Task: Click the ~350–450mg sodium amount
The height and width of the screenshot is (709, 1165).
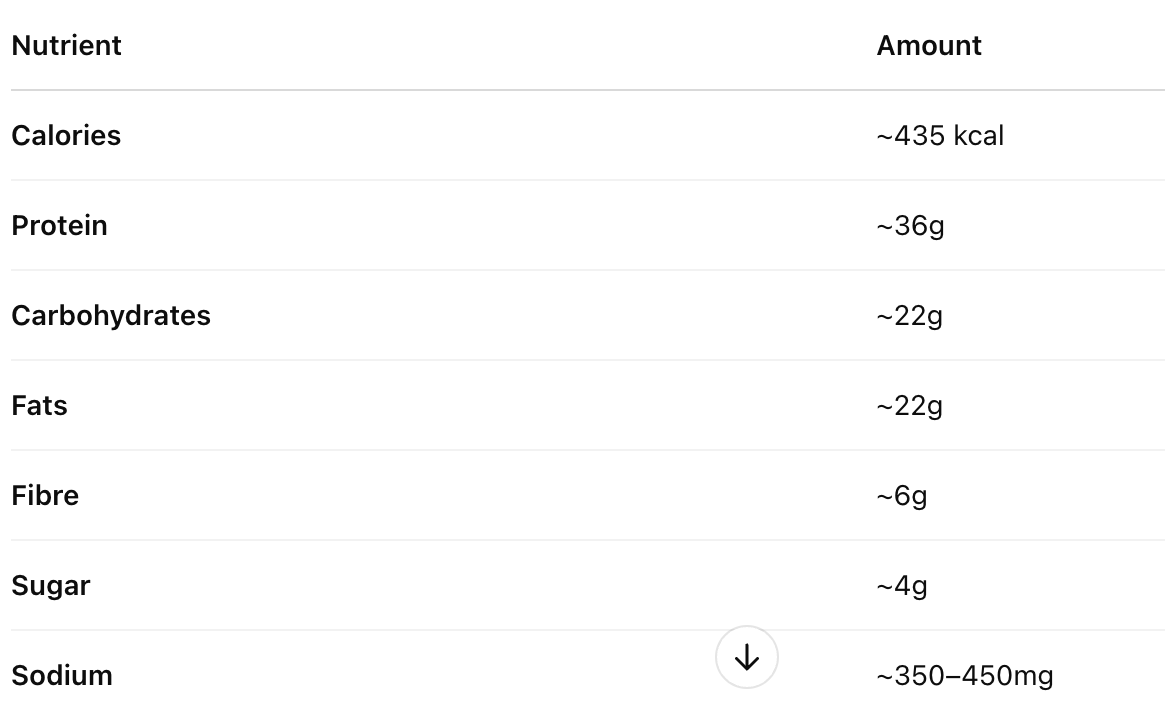Action: (x=964, y=676)
